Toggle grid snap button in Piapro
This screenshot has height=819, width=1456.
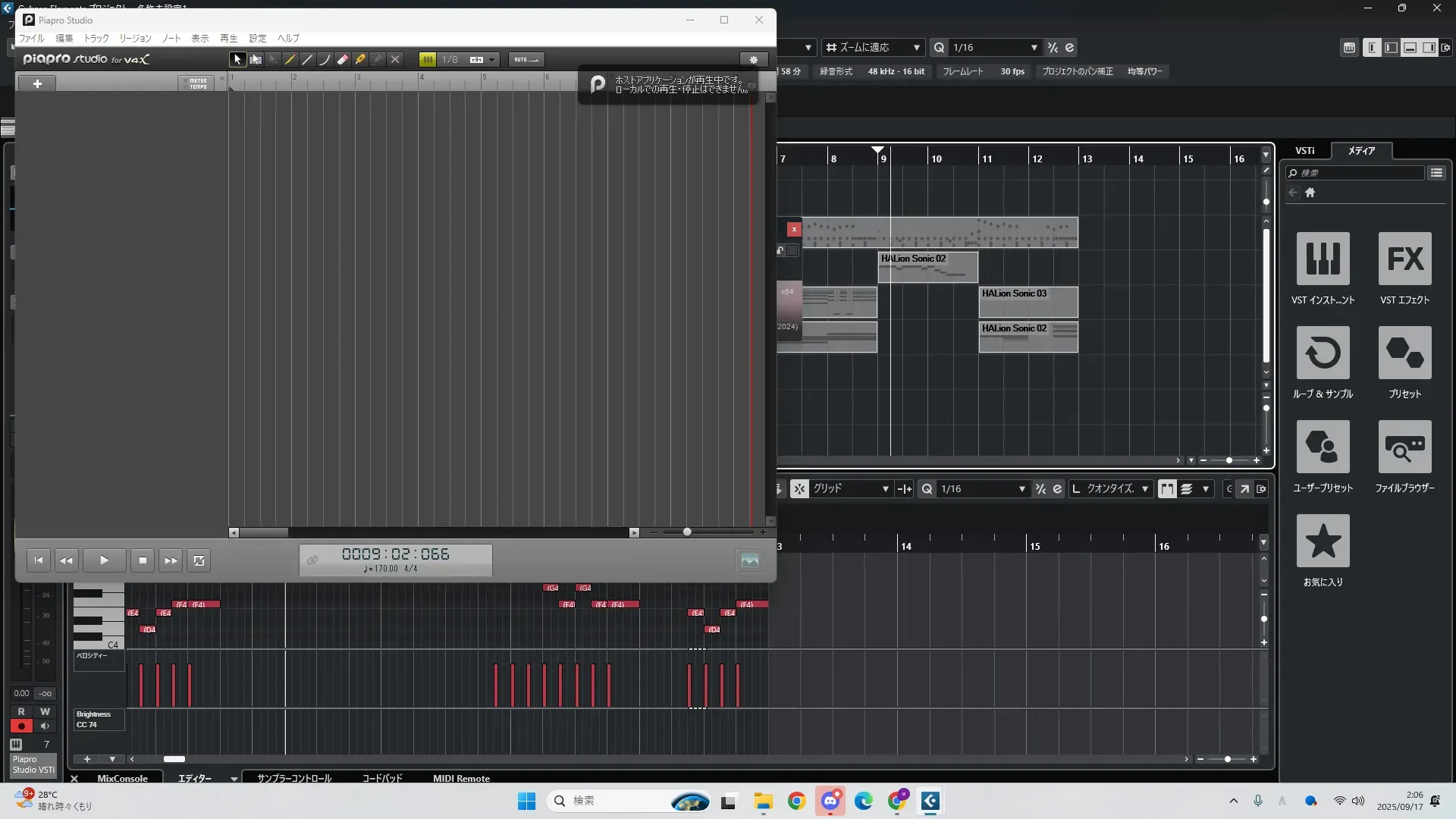[428, 59]
